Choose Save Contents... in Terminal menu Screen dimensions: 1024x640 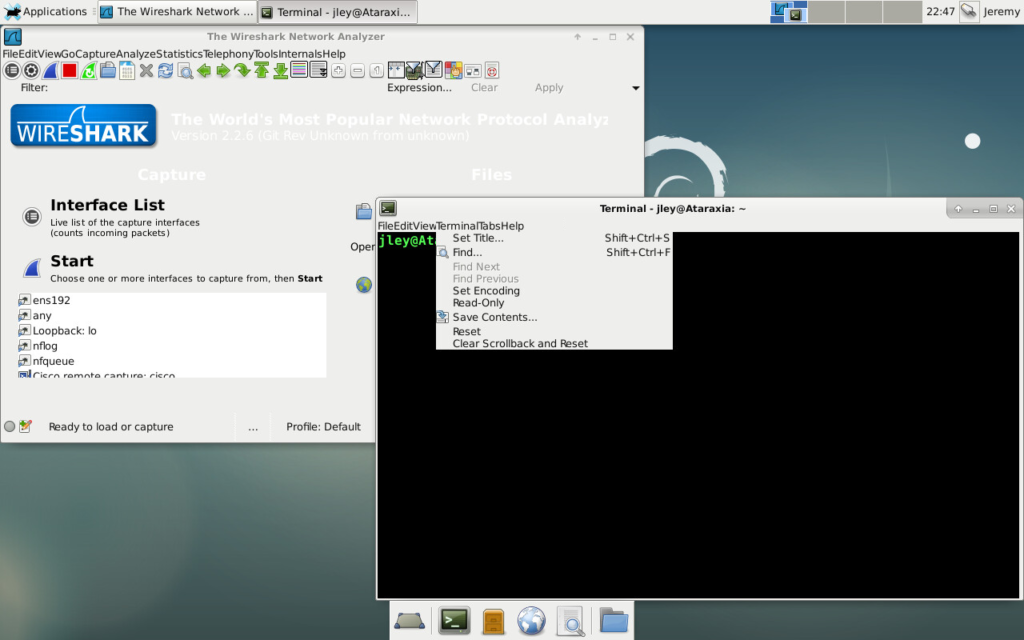tap(554, 317)
